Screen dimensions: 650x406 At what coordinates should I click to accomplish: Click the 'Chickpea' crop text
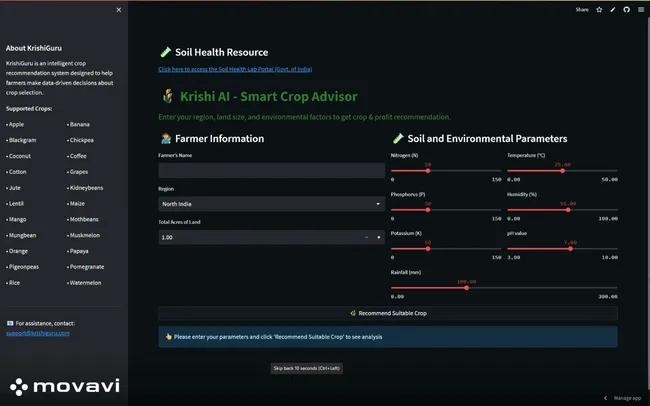82,140
